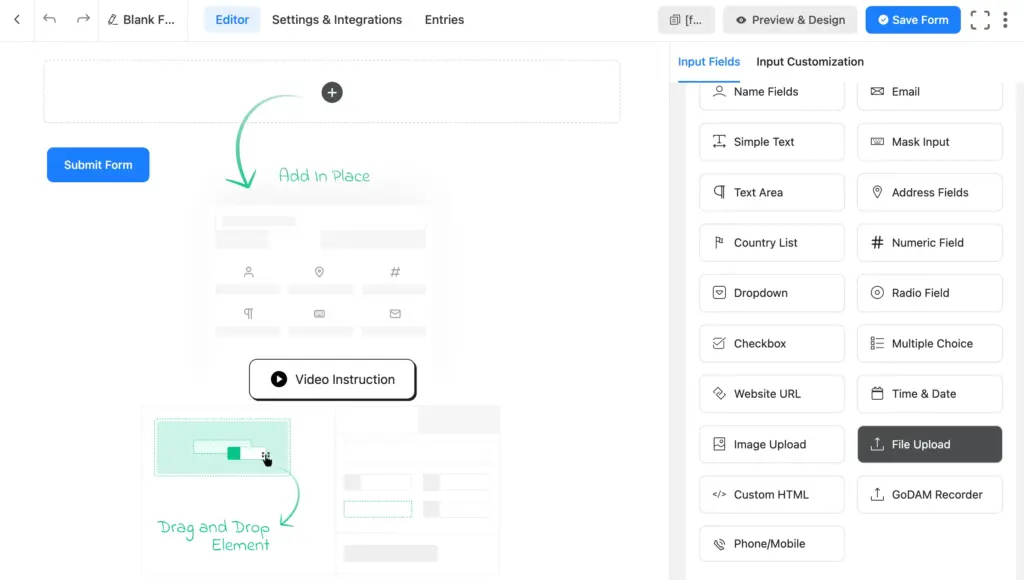Open Preview & Design view
The height and width of the screenshot is (580, 1024).
tap(789, 19)
